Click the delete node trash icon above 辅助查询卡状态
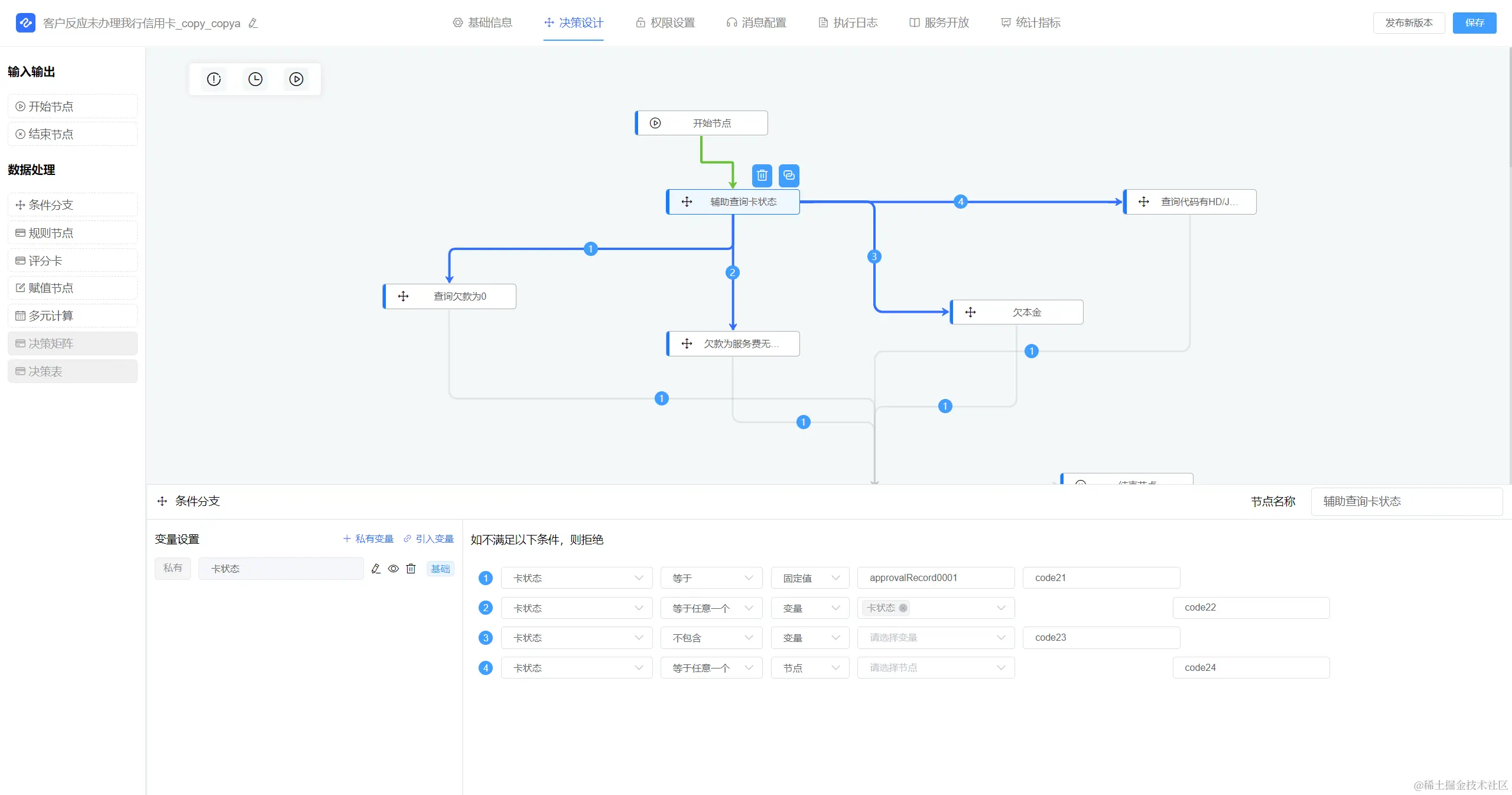 tap(762, 176)
